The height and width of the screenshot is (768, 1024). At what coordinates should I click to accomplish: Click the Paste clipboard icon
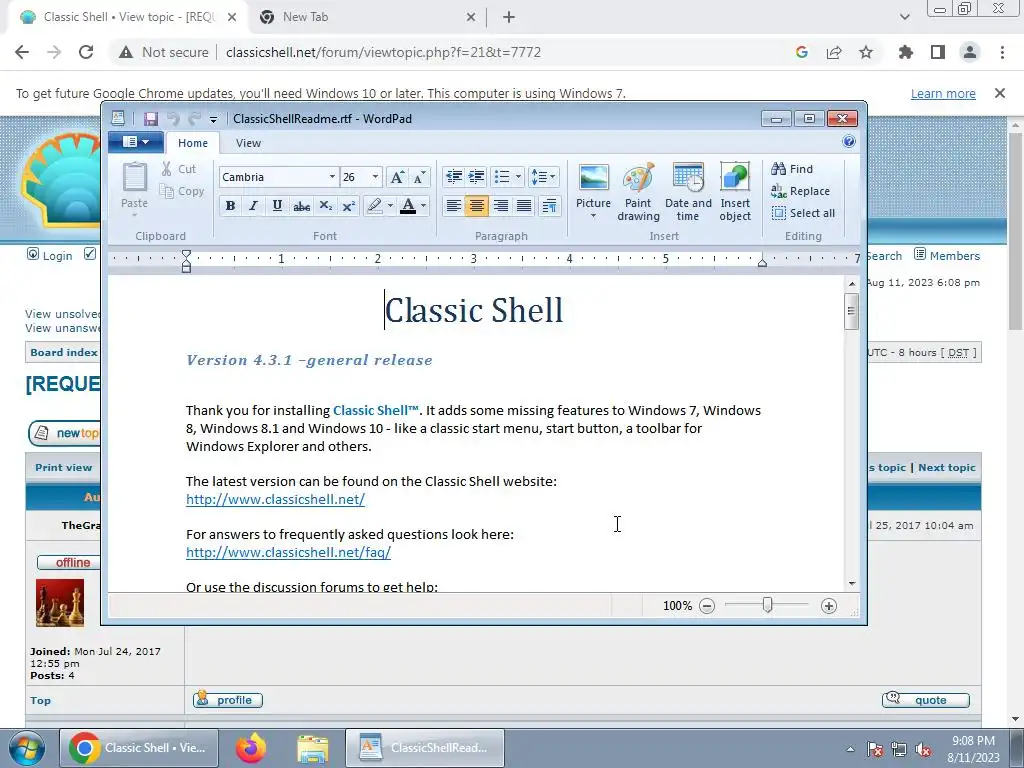(135, 178)
